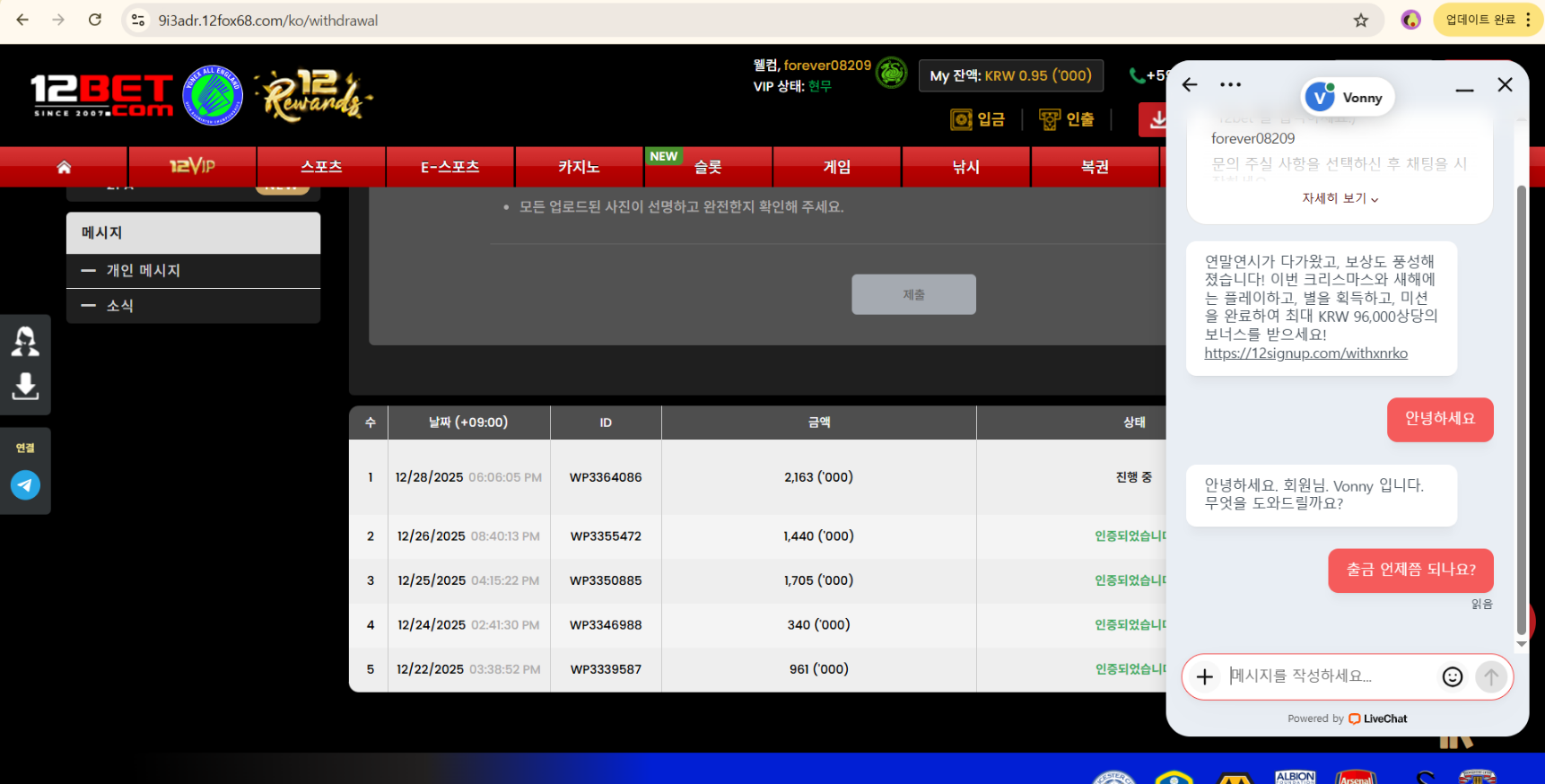The height and width of the screenshot is (784, 1545).
Task: Expand the '개인 메시지' sidebar item
Action: [144, 270]
